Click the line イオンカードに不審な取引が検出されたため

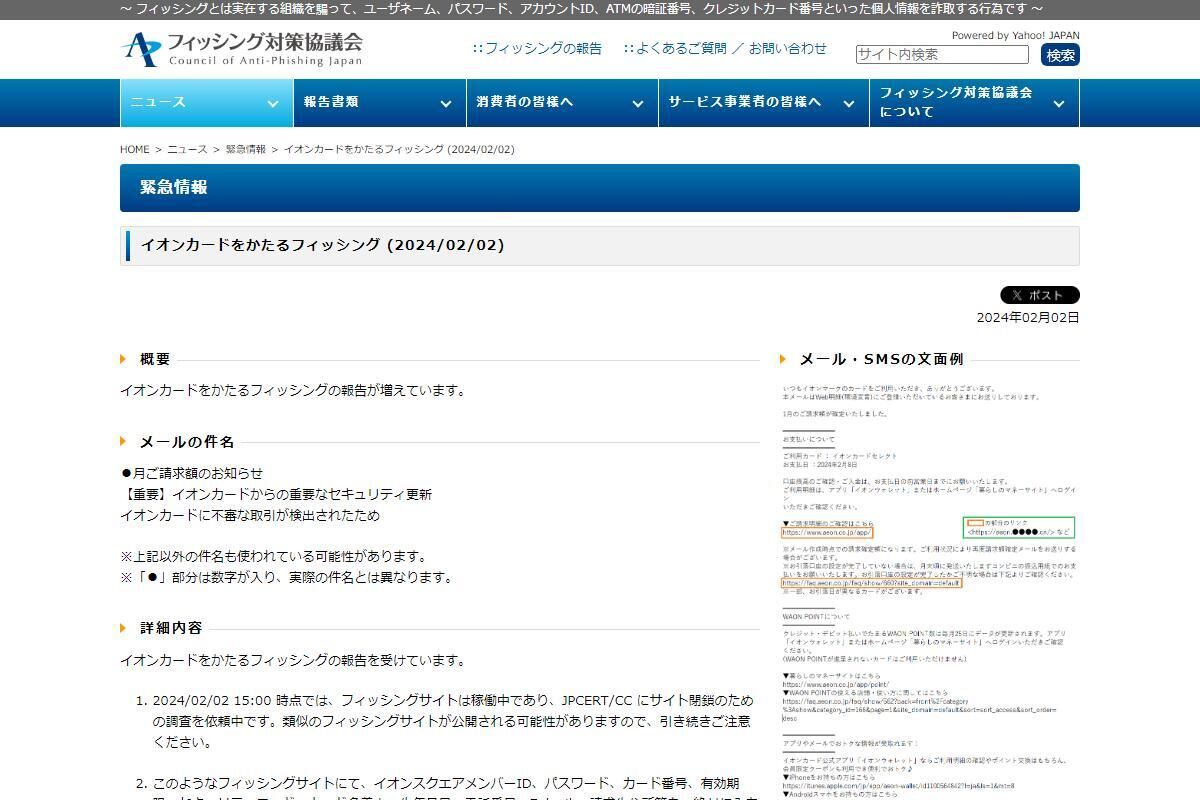250,515
